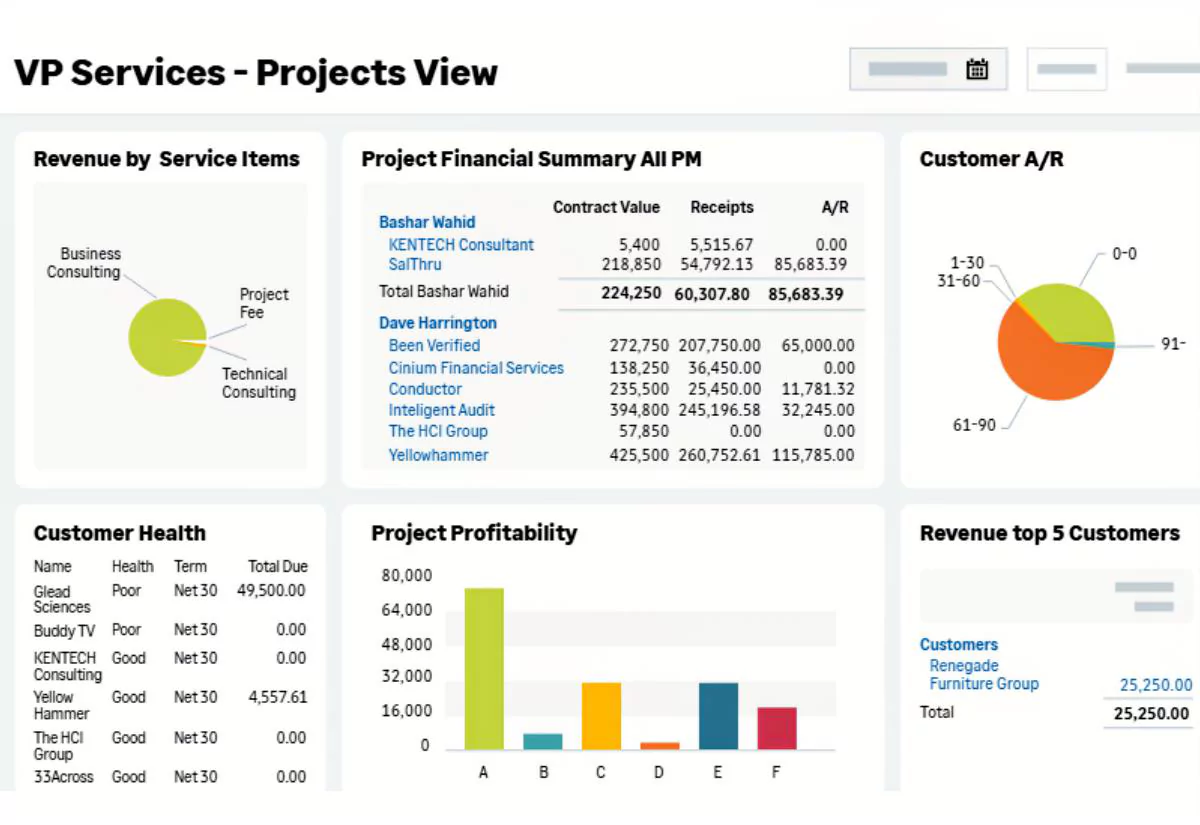The width and height of the screenshot is (1200, 825).
Task: Click bar F in Project Profitability chart
Action: point(777,729)
